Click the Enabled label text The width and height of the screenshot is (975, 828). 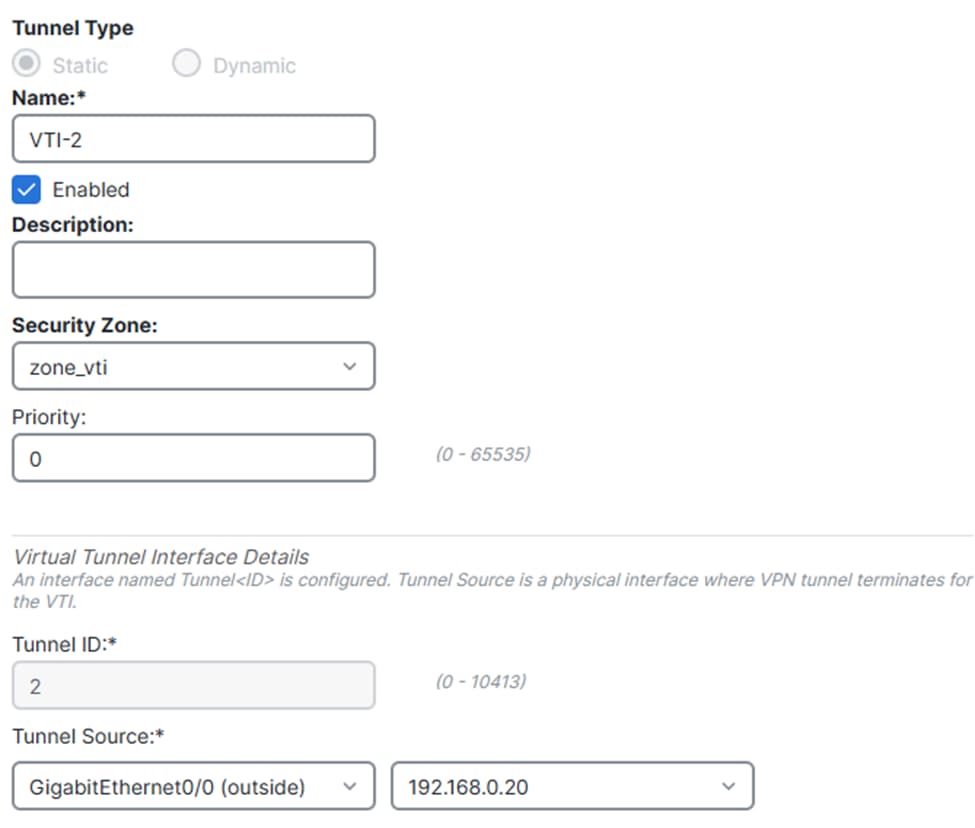pyautogui.click(x=91, y=190)
